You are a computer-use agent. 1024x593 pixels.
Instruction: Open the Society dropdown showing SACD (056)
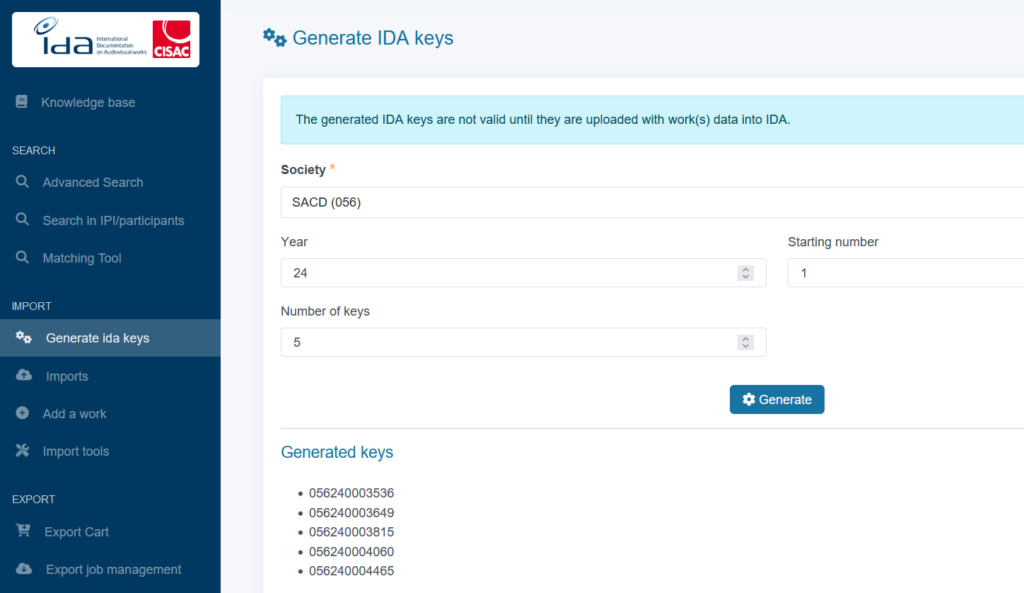tap(652, 202)
